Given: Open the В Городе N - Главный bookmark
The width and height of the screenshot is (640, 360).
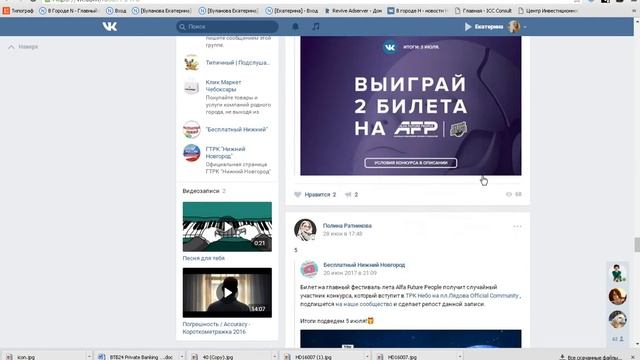Looking at the screenshot, I should (x=68, y=11).
